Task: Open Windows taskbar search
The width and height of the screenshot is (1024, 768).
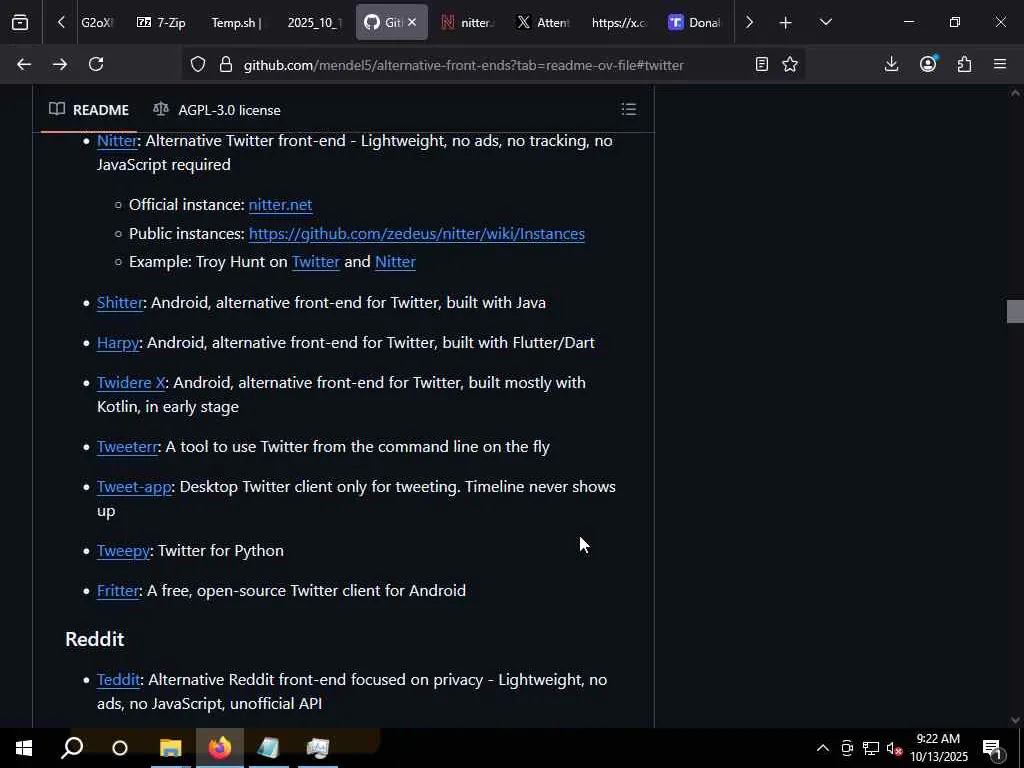Action: 72,748
